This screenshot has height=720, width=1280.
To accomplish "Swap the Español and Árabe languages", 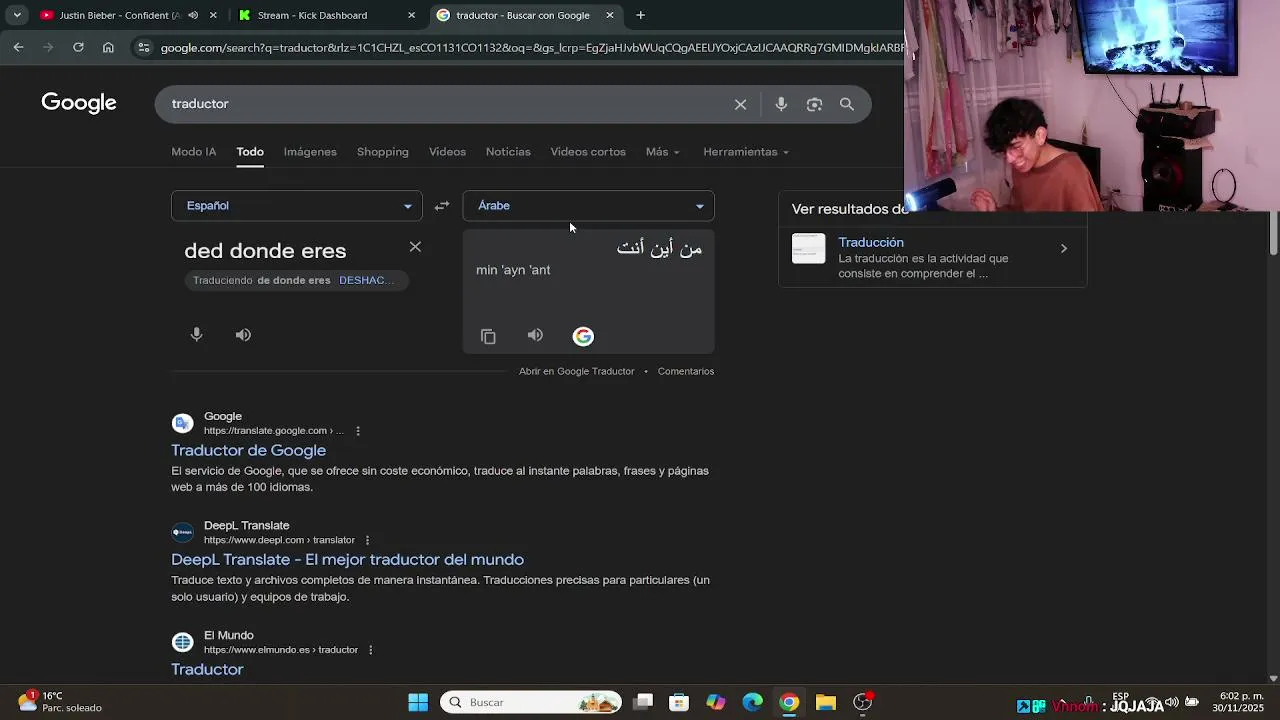I will [442, 206].
